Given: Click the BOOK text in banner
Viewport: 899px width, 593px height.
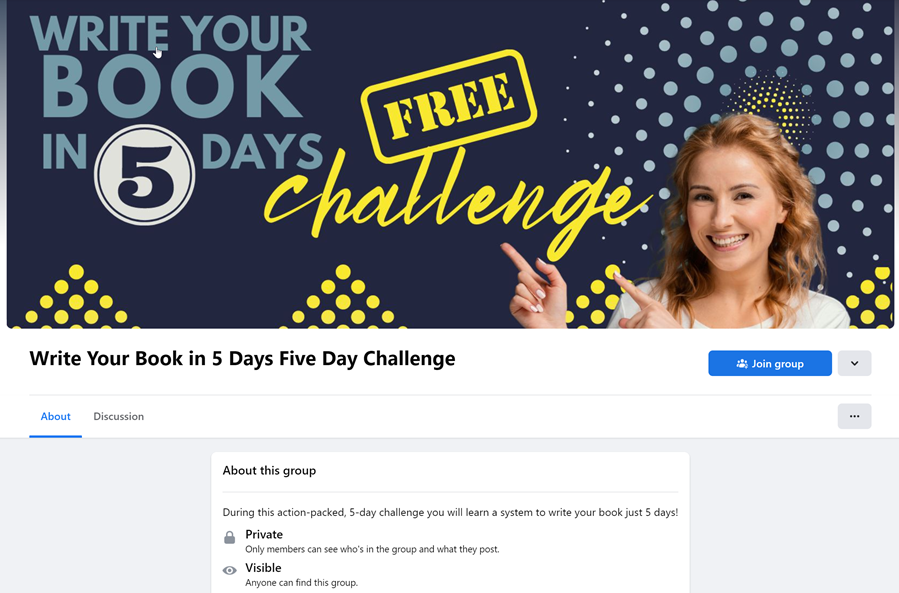Looking at the screenshot, I should 171,87.
